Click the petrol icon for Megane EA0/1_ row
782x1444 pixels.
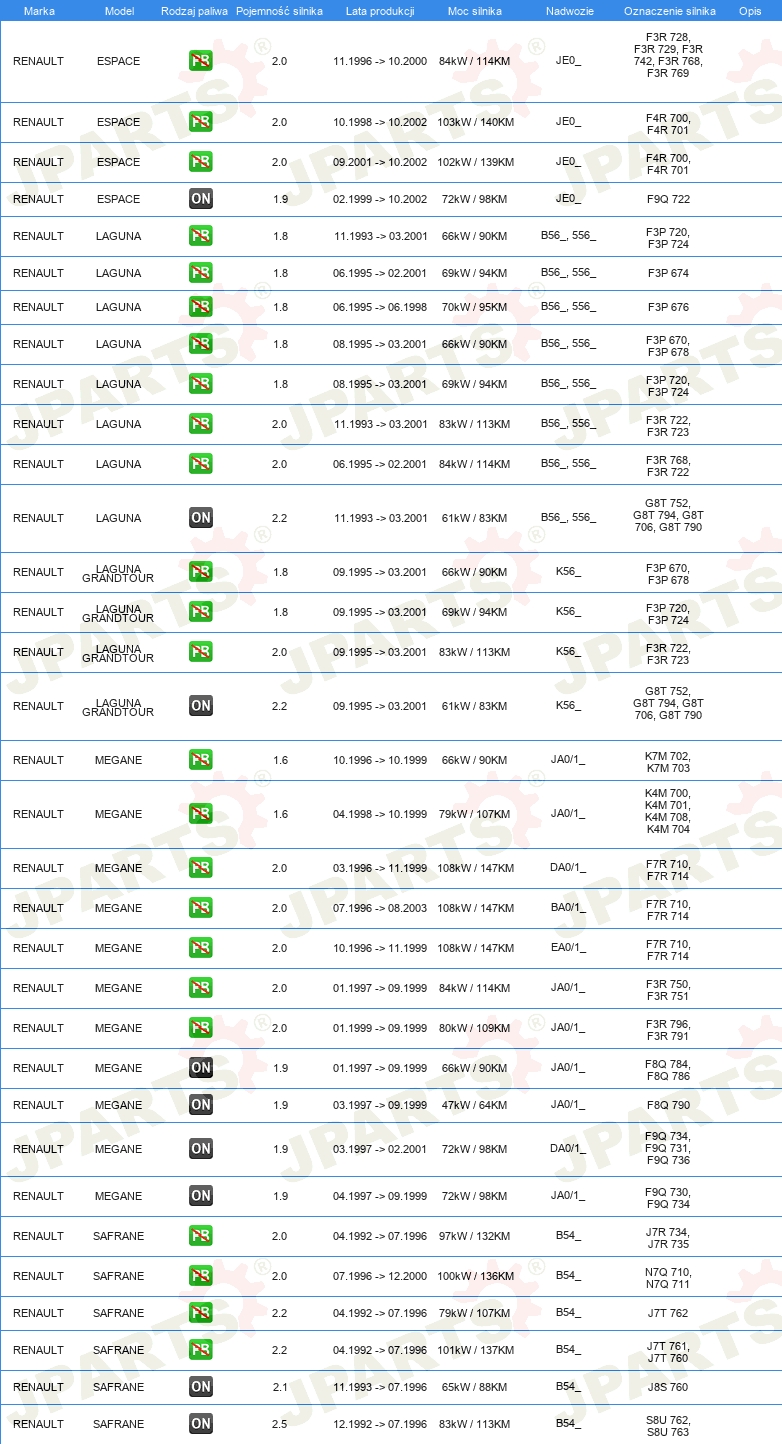pyautogui.click(x=200, y=948)
